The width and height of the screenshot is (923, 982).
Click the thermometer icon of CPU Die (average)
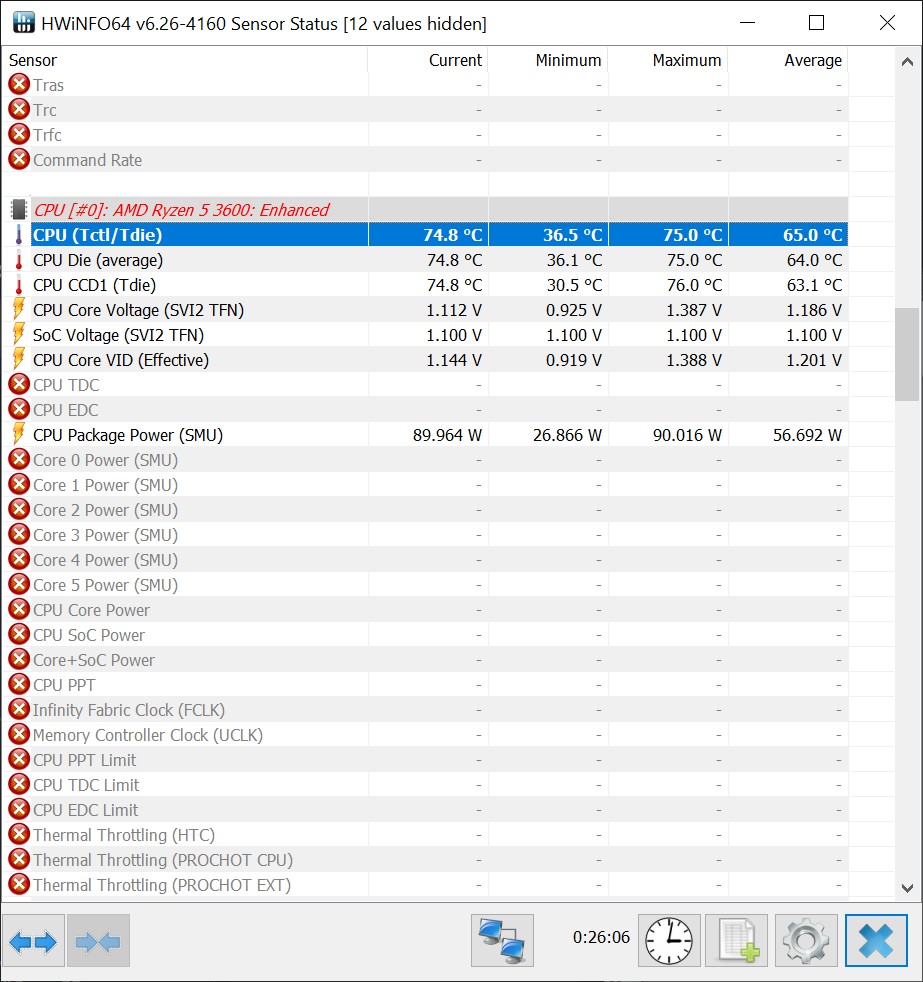tap(19, 260)
